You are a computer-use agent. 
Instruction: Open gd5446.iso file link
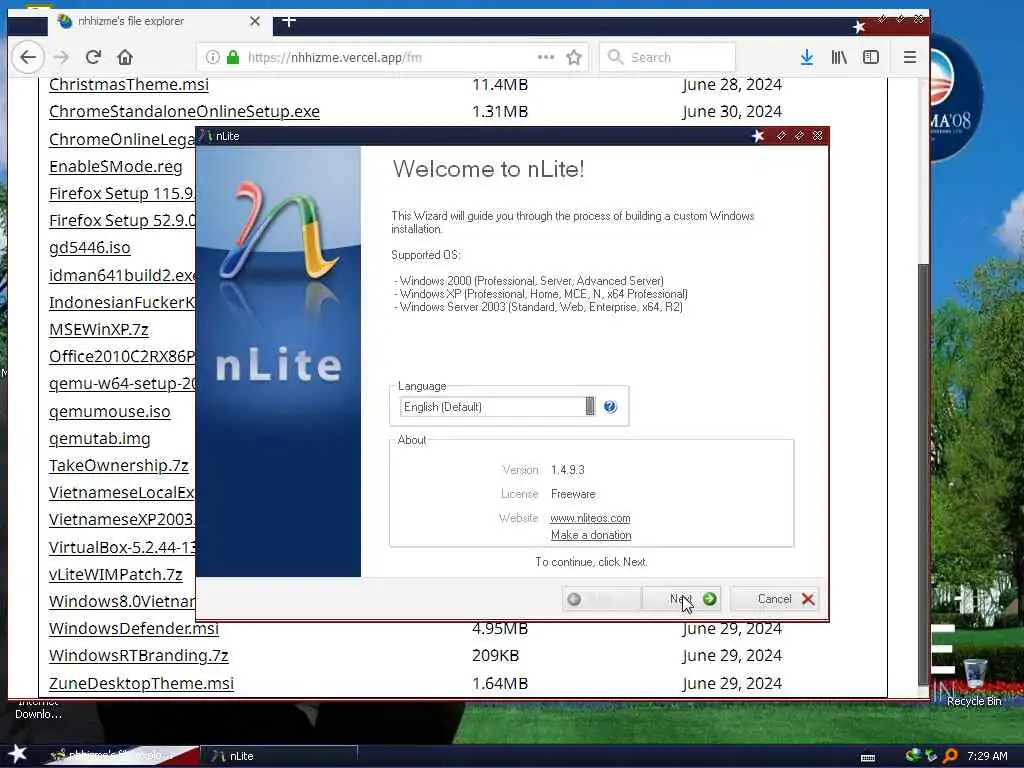point(89,248)
